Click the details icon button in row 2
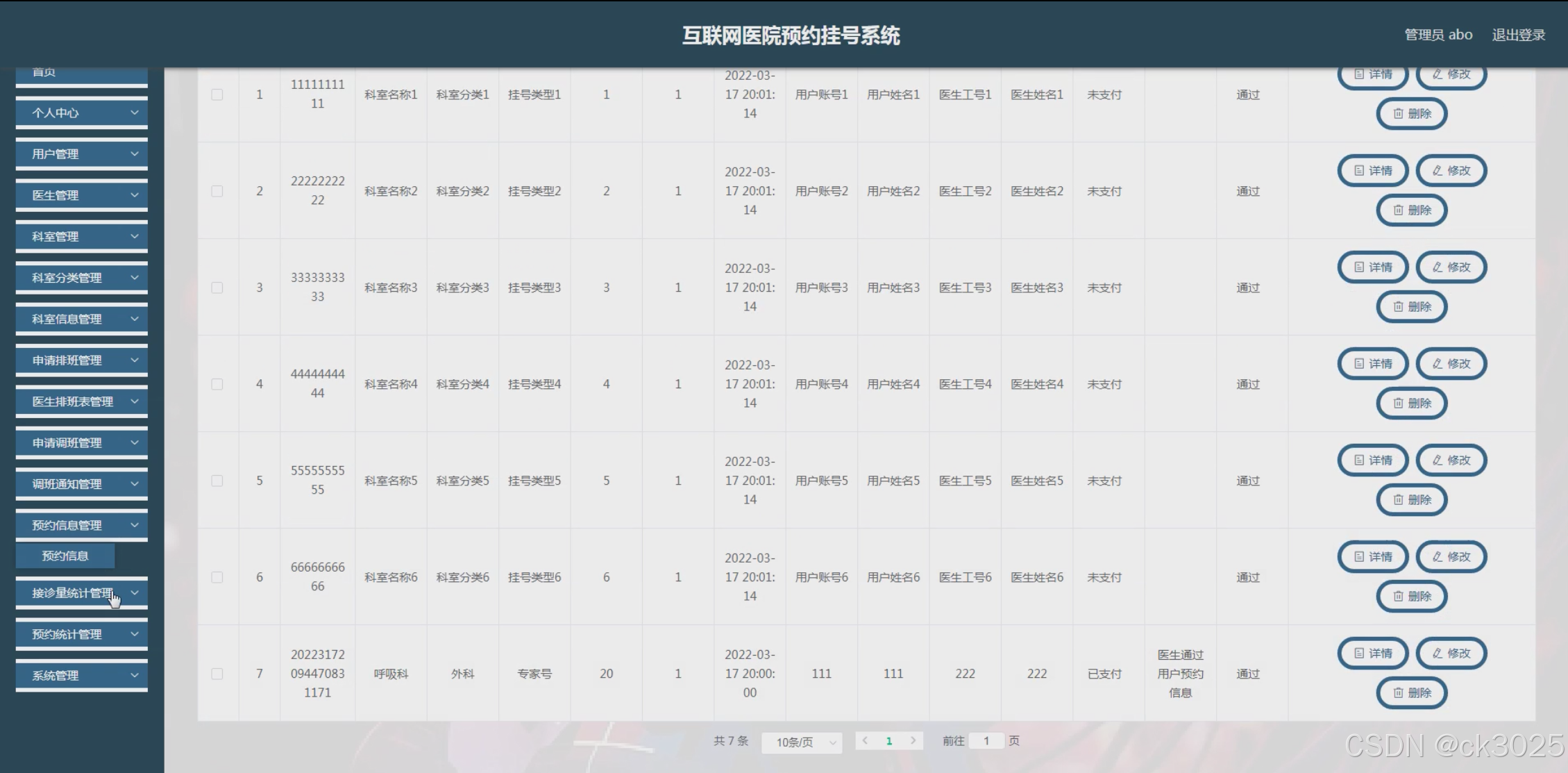Screen dimensions: 1568x773 (1372, 171)
